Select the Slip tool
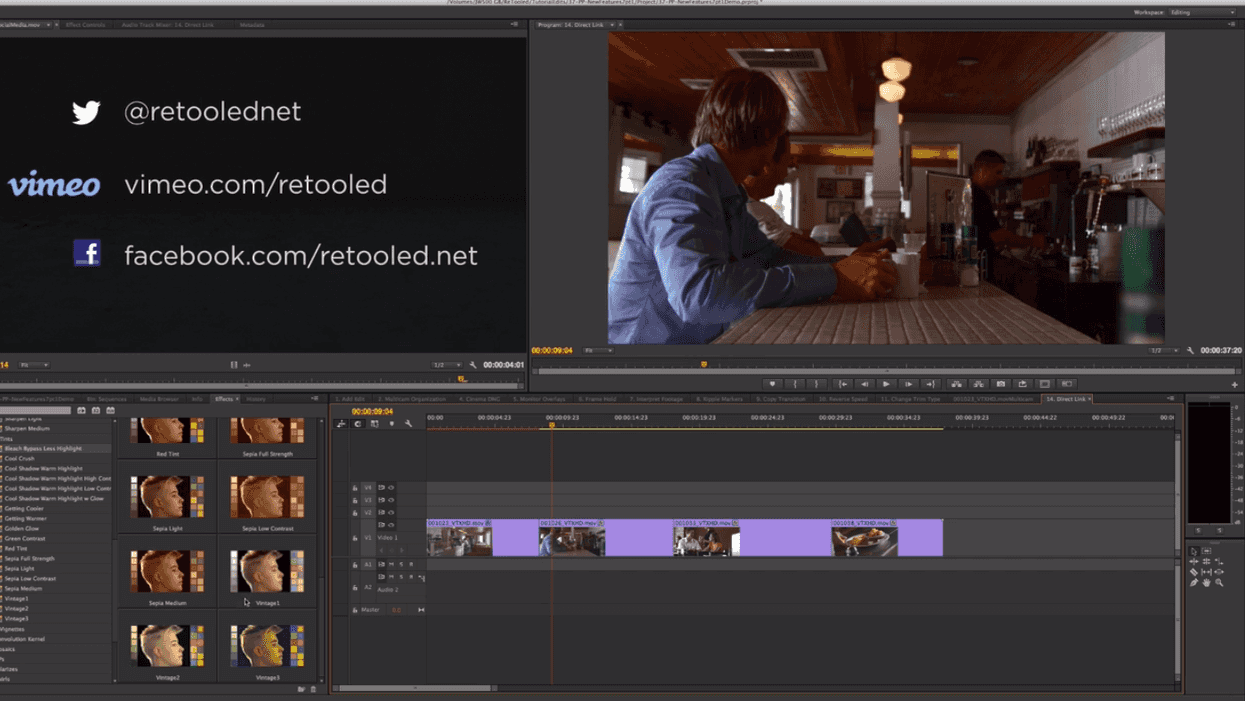The height and width of the screenshot is (701, 1245). [1206, 572]
